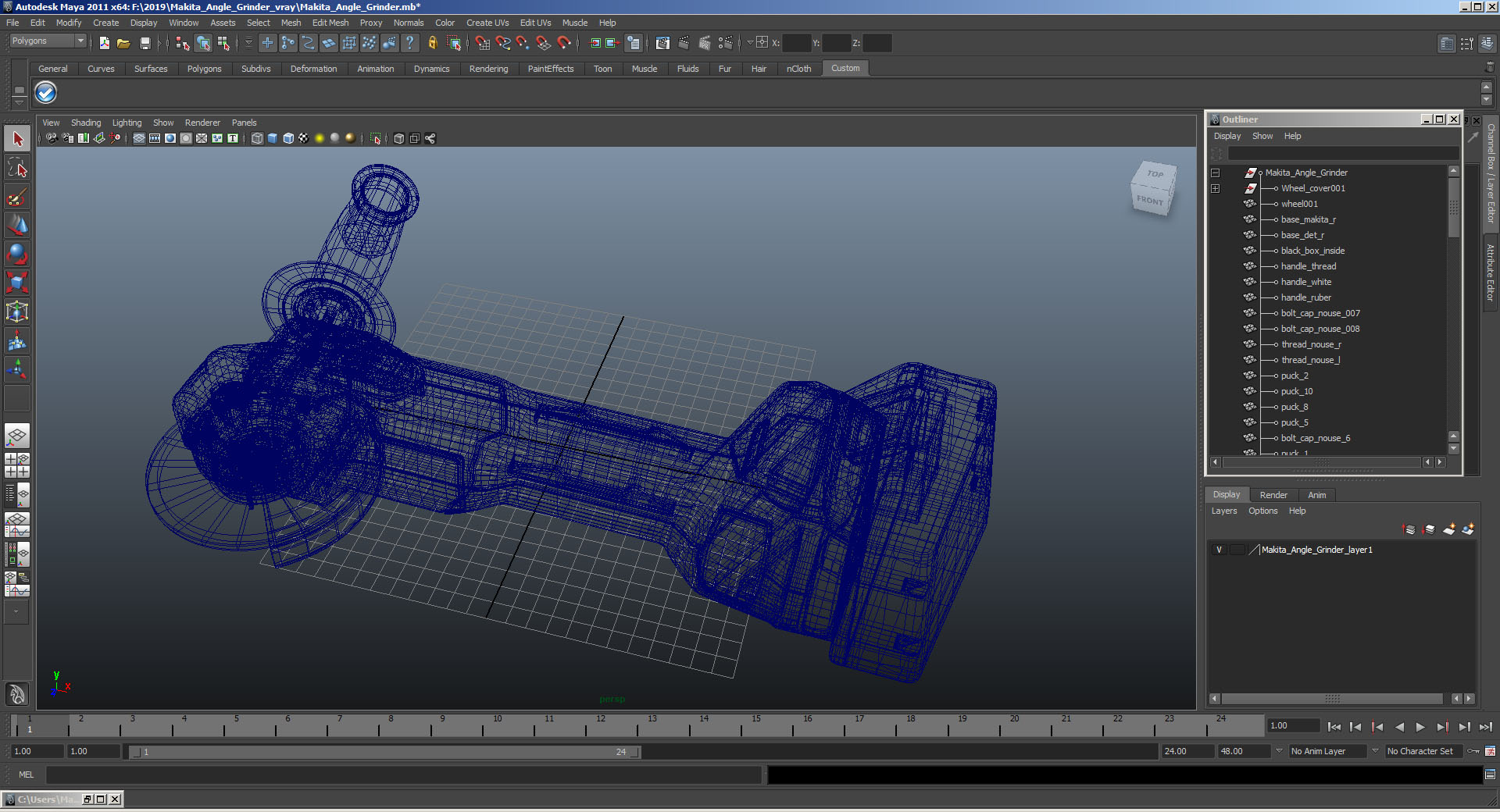The width and height of the screenshot is (1500, 812).
Task: Click the Channel Box / Layer Editor tab
Action: [x=1491, y=173]
